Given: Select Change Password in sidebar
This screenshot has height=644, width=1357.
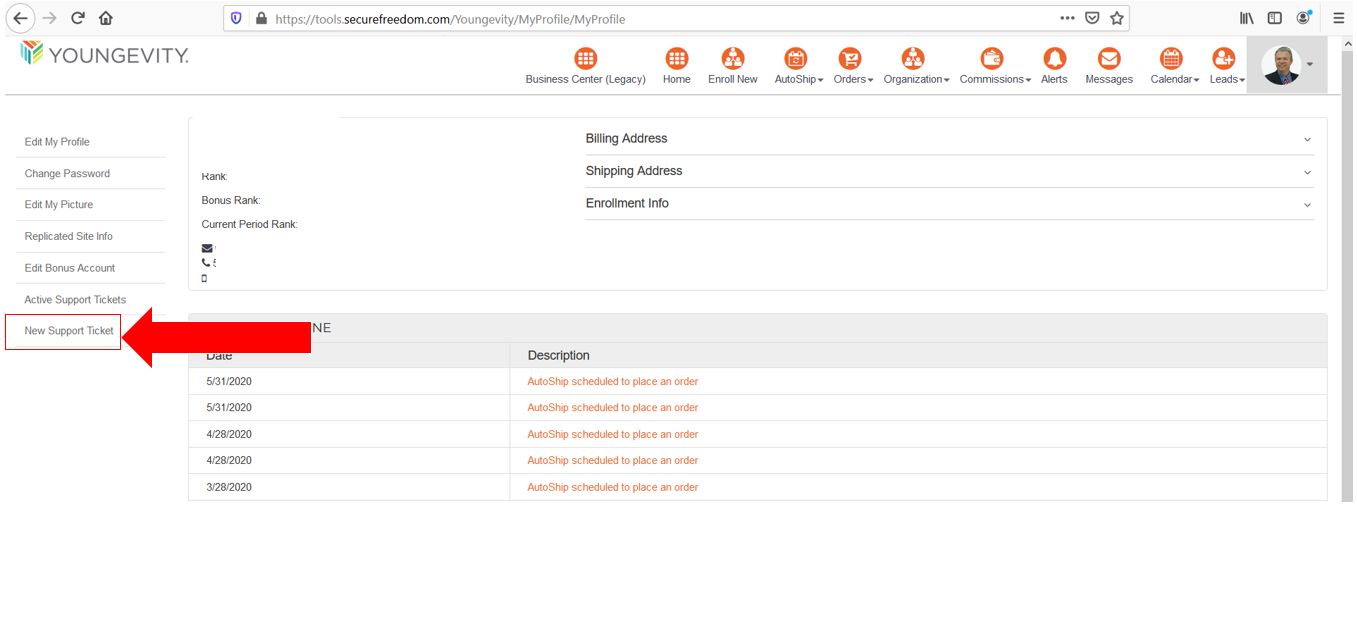Looking at the screenshot, I should [x=67, y=174].
